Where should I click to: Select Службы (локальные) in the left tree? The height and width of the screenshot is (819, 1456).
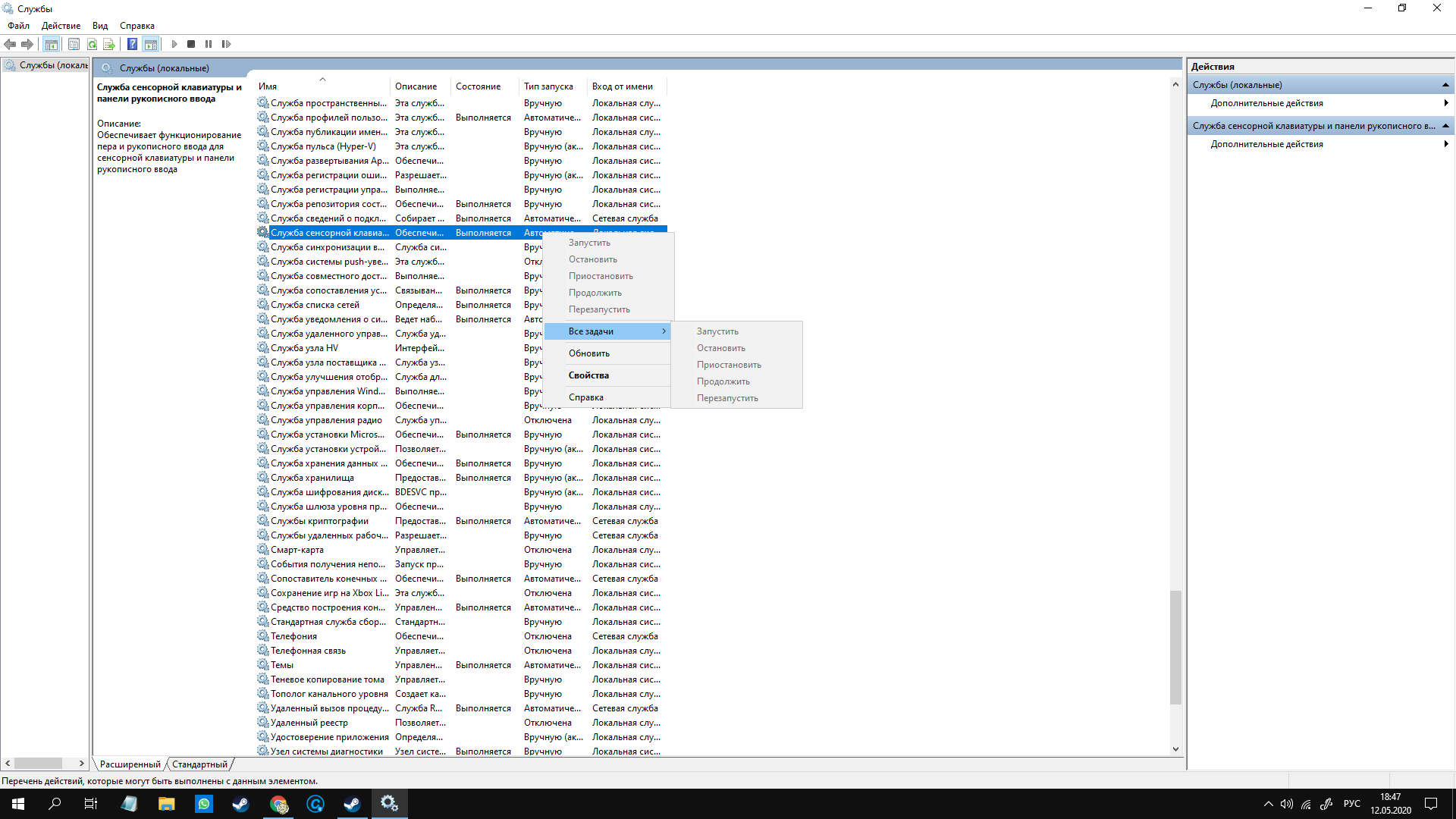47,65
